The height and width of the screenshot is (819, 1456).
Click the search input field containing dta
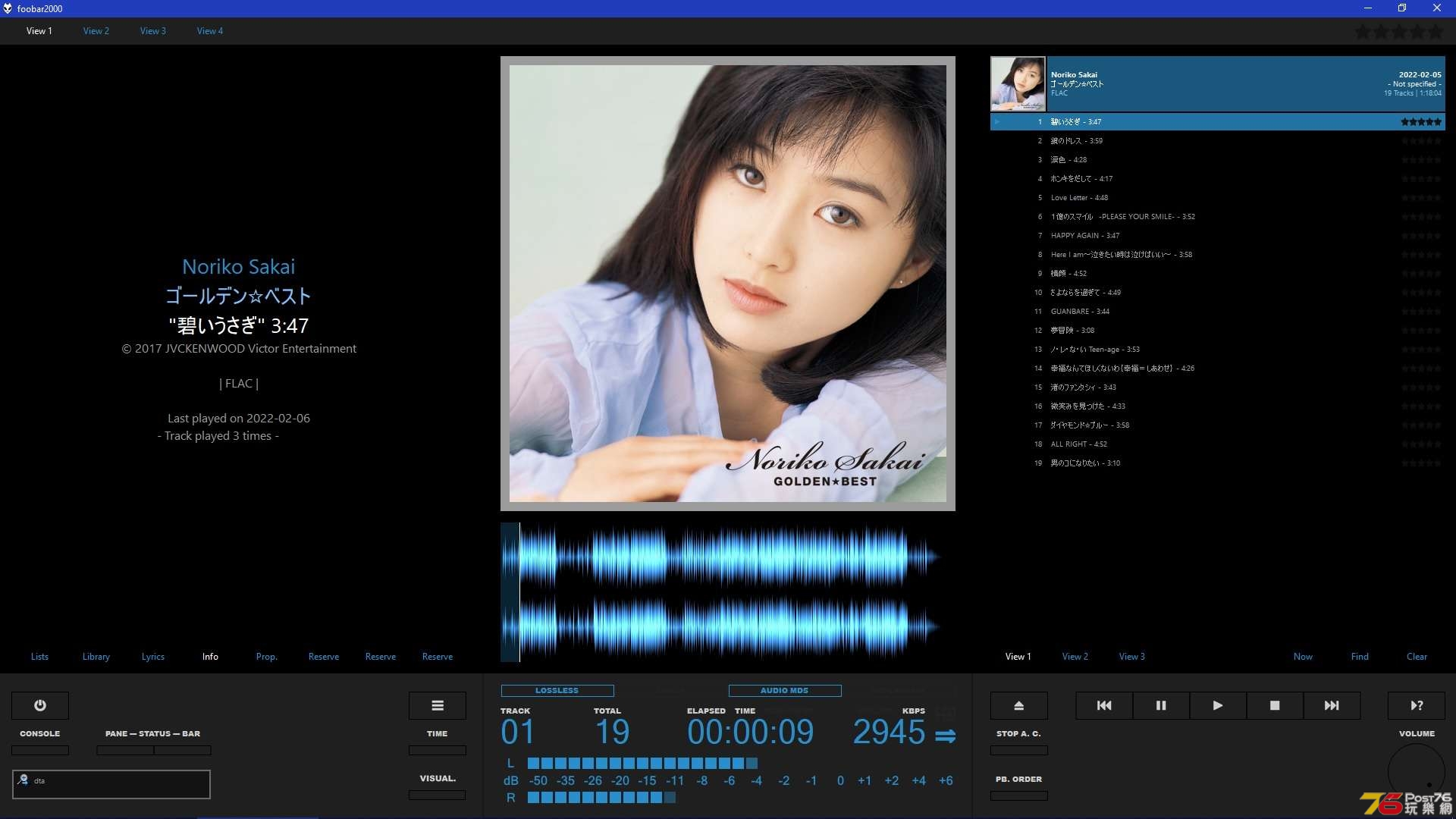point(111,784)
